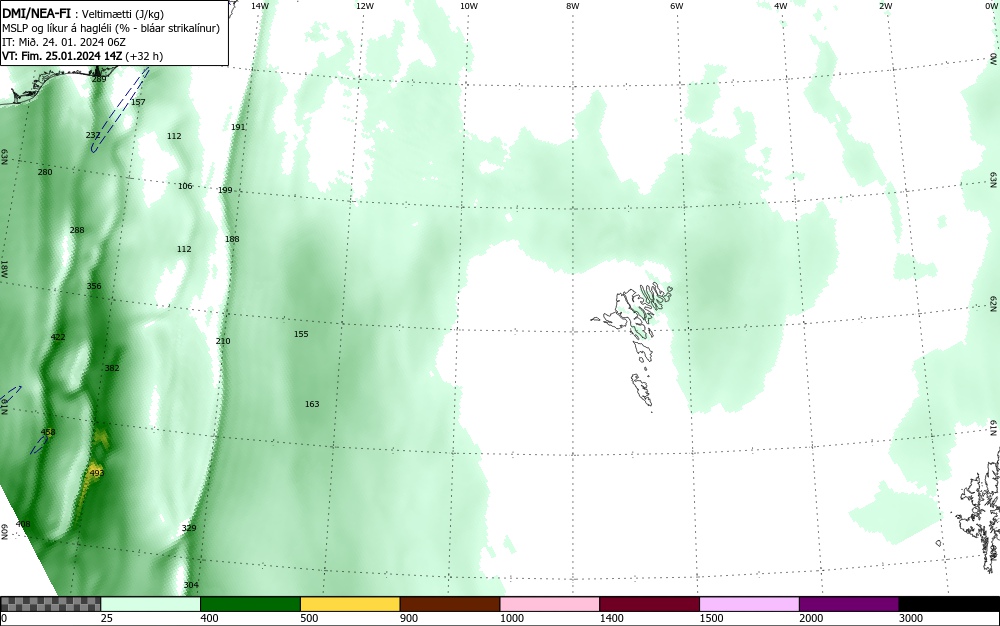This screenshot has height=626, width=1000.
Task: Click the map value 210
Action: click(223, 341)
